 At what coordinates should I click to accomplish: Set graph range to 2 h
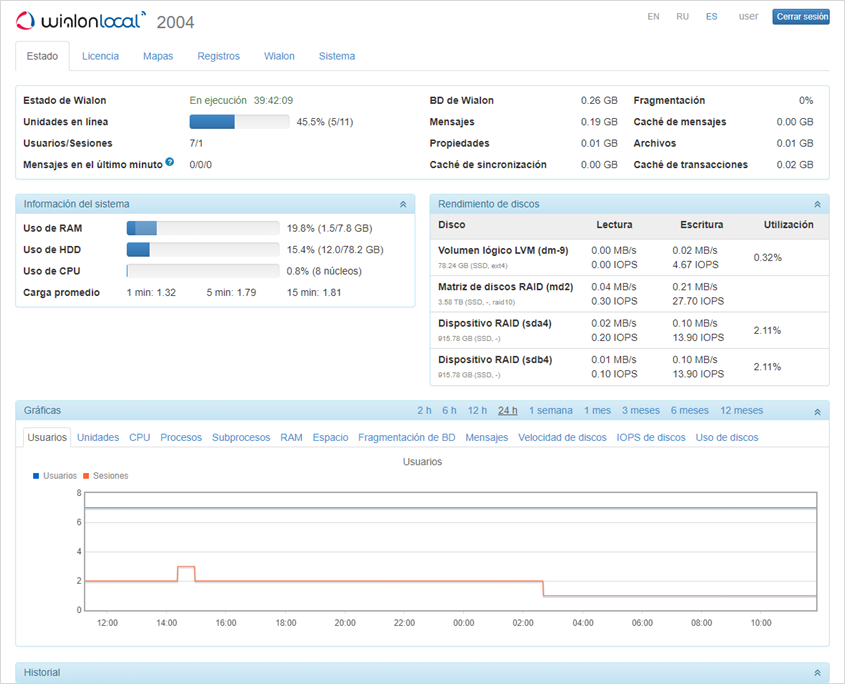click(x=424, y=411)
